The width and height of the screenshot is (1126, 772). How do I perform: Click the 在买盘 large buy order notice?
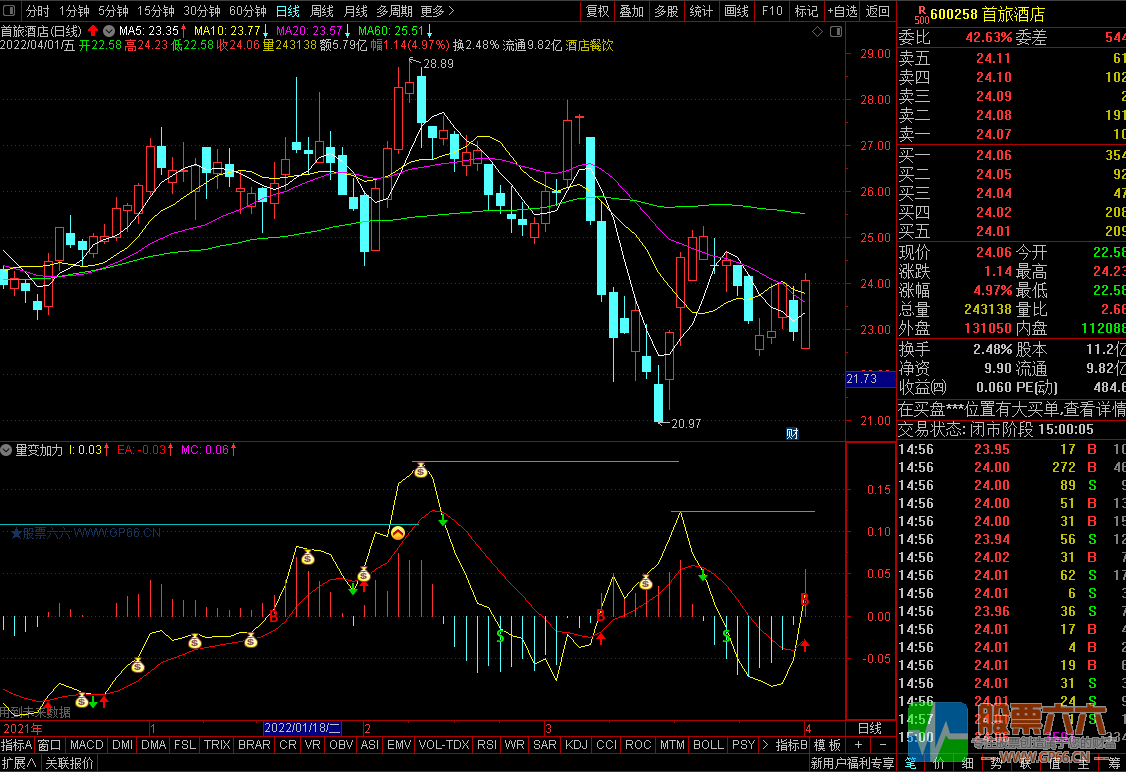click(x=1012, y=409)
